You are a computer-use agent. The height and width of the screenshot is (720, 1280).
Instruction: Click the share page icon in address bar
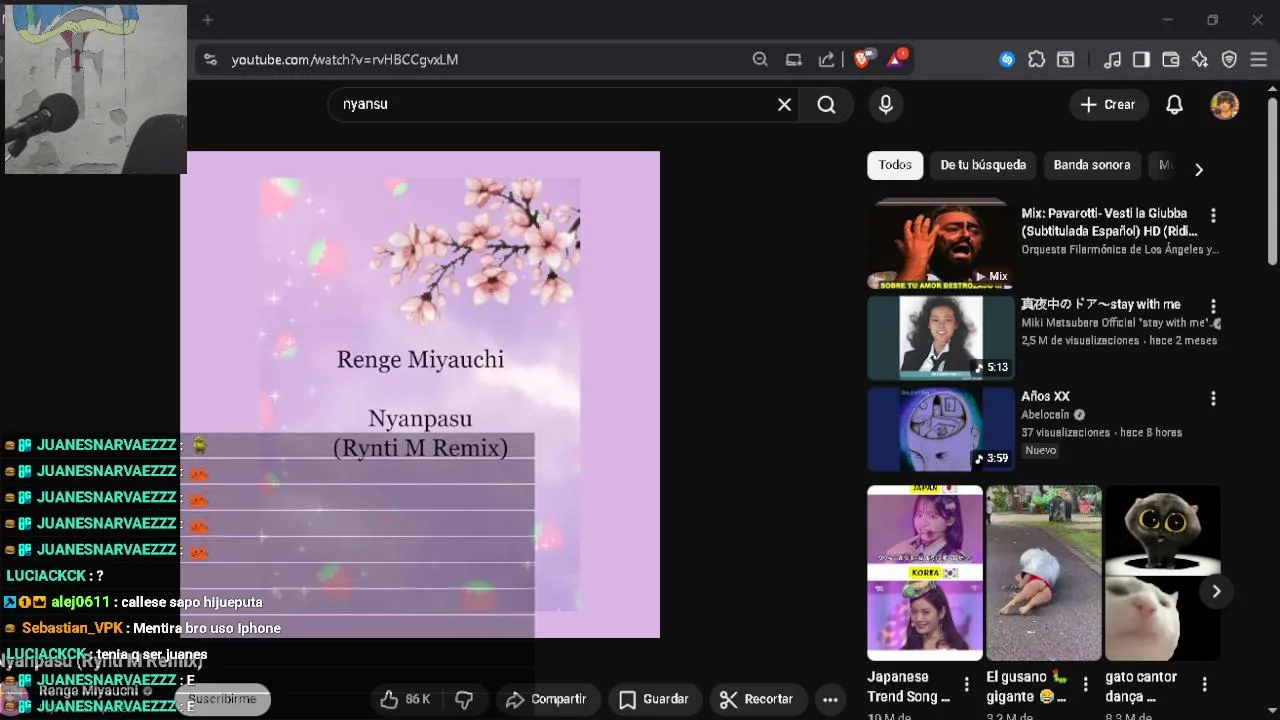(x=827, y=60)
